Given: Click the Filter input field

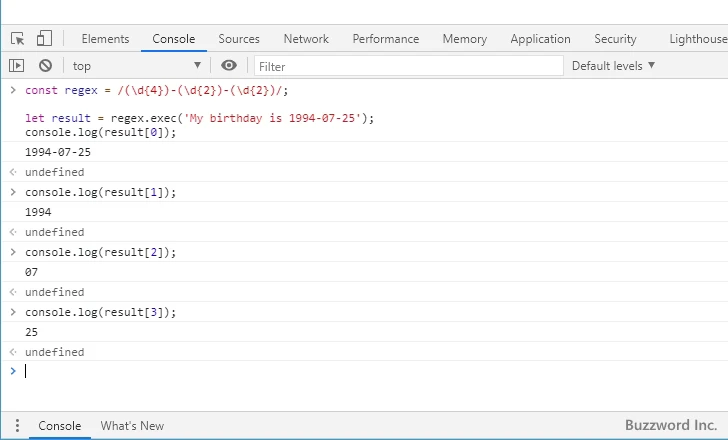Looking at the screenshot, I should (408, 66).
